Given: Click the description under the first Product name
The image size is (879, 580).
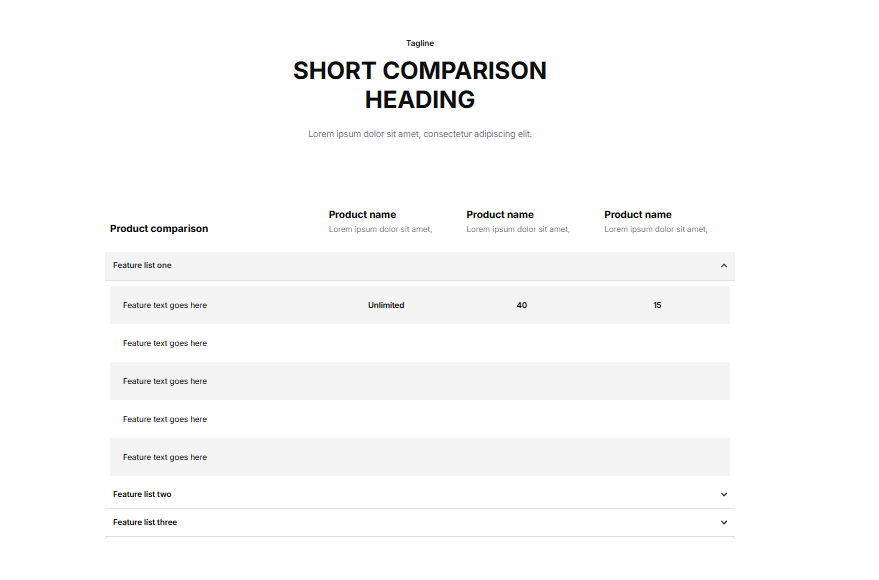Looking at the screenshot, I should pos(379,228).
